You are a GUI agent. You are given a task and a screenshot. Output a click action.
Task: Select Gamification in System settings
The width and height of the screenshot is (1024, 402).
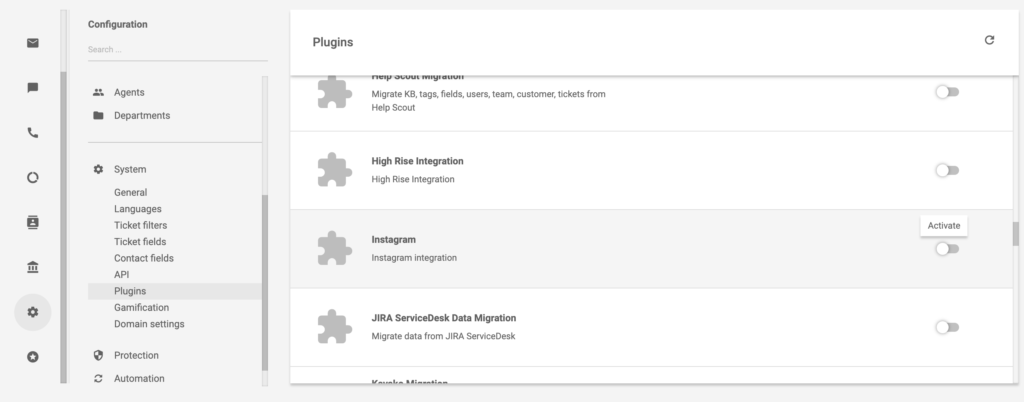pyautogui.click(x=141, y=307)
